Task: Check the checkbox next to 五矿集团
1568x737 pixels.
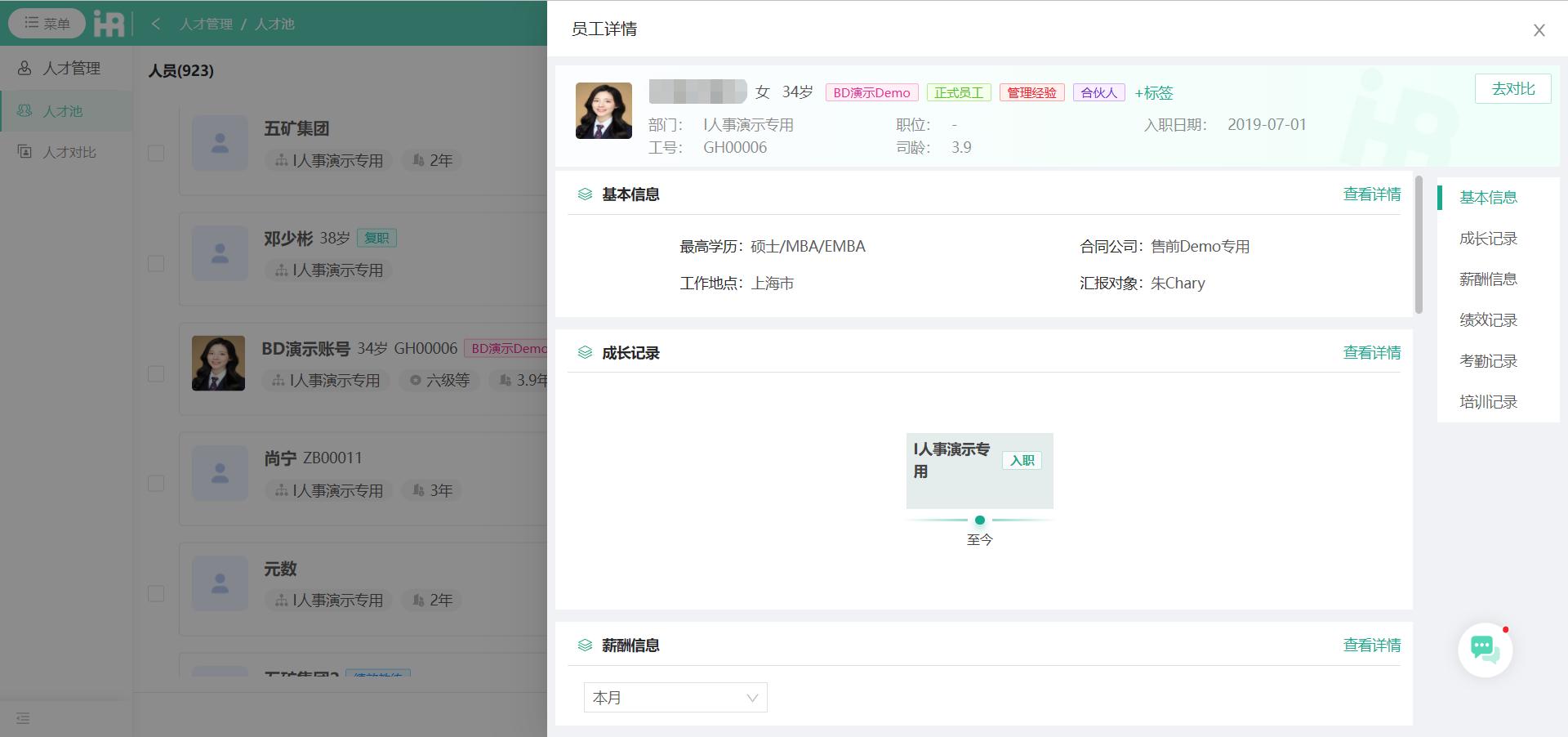Action: click(x=155, y=153)
